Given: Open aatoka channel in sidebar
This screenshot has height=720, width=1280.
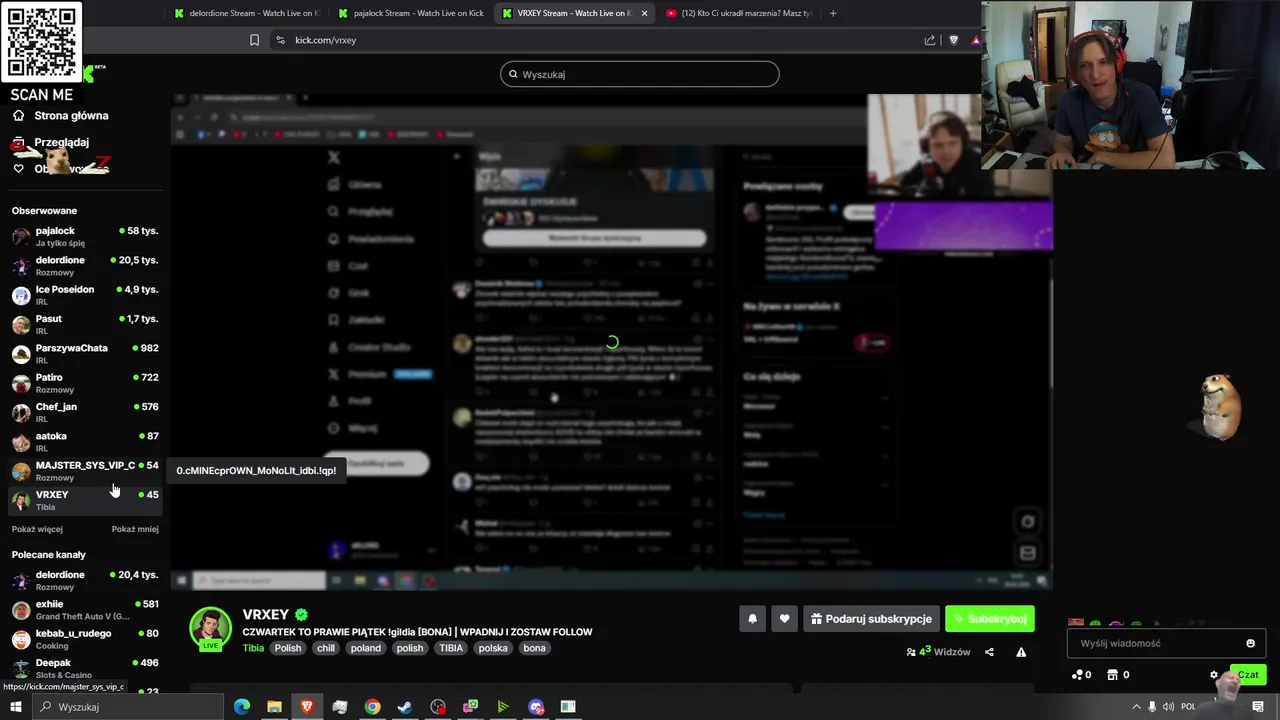Looking at the screenshot, I should tap(85, 441).
